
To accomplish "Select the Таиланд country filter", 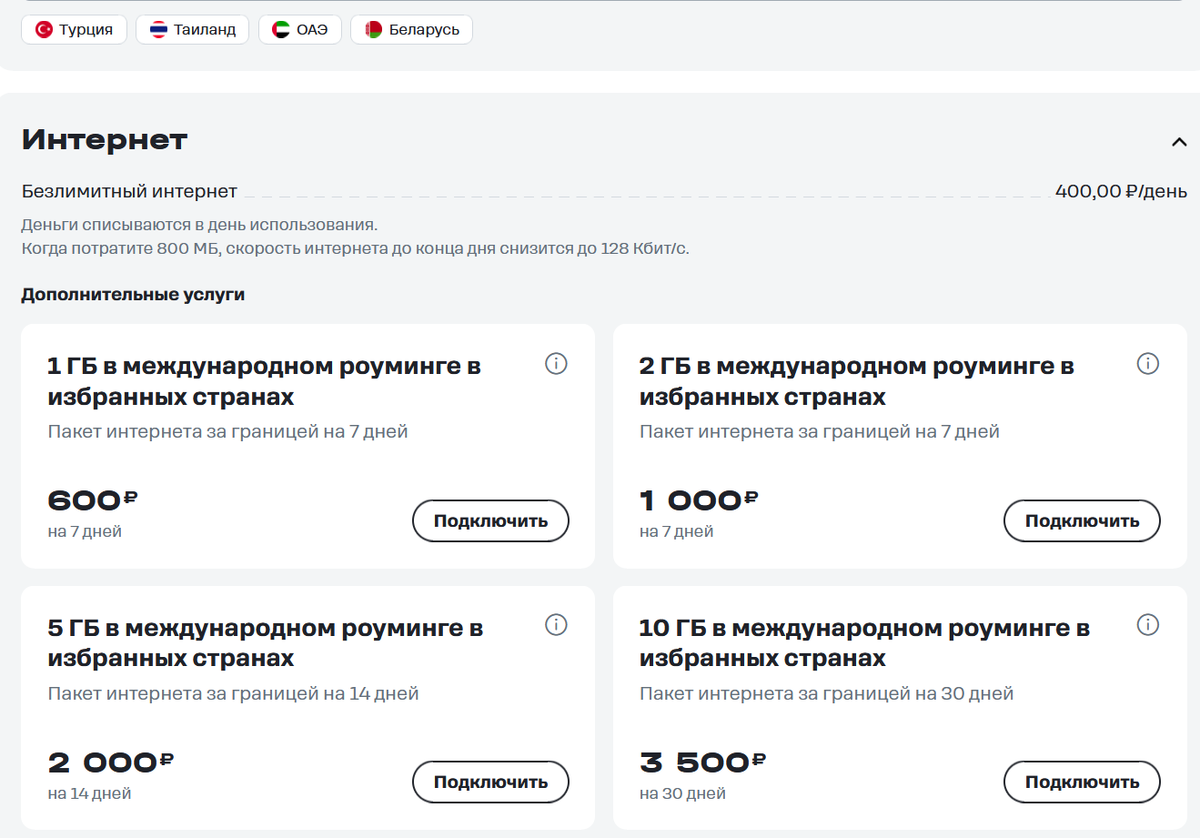I will click(192, 29).
